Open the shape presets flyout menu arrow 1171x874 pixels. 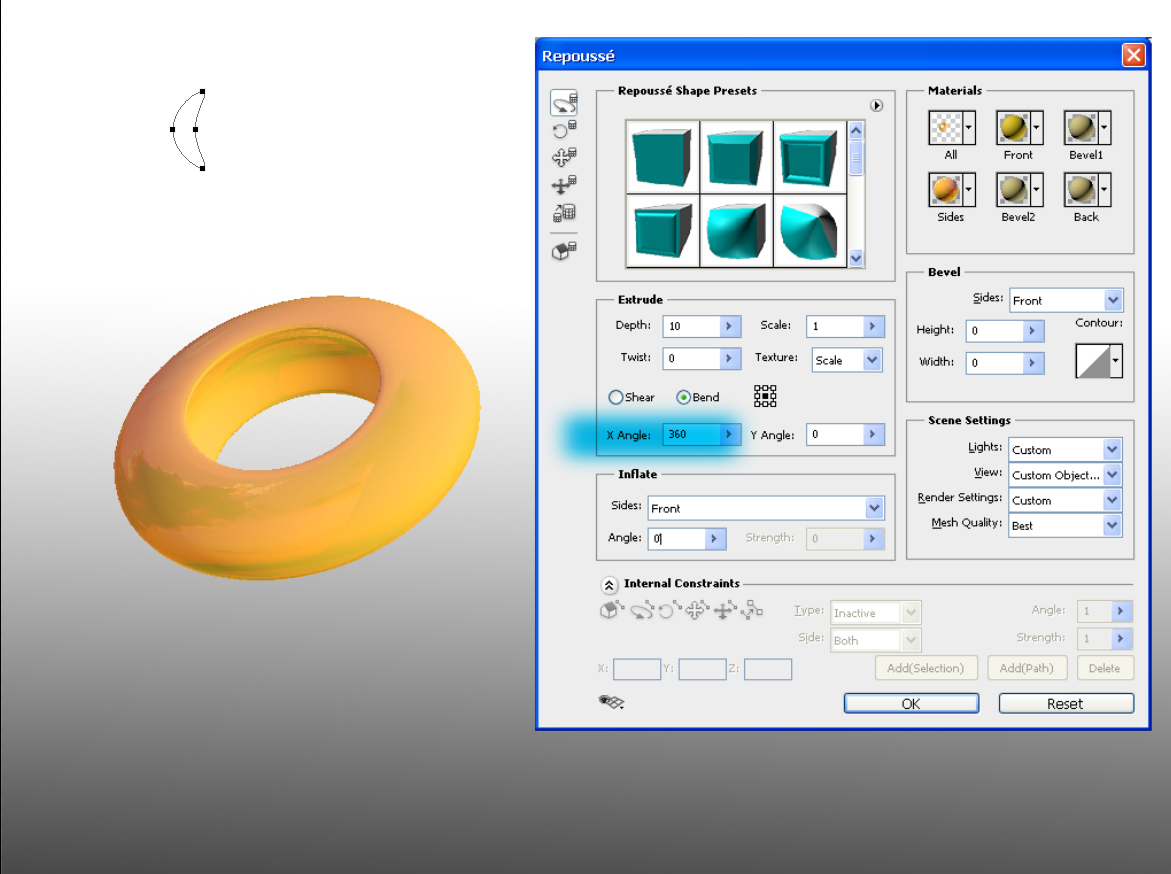pyautogui.click(x=877, y=105)
